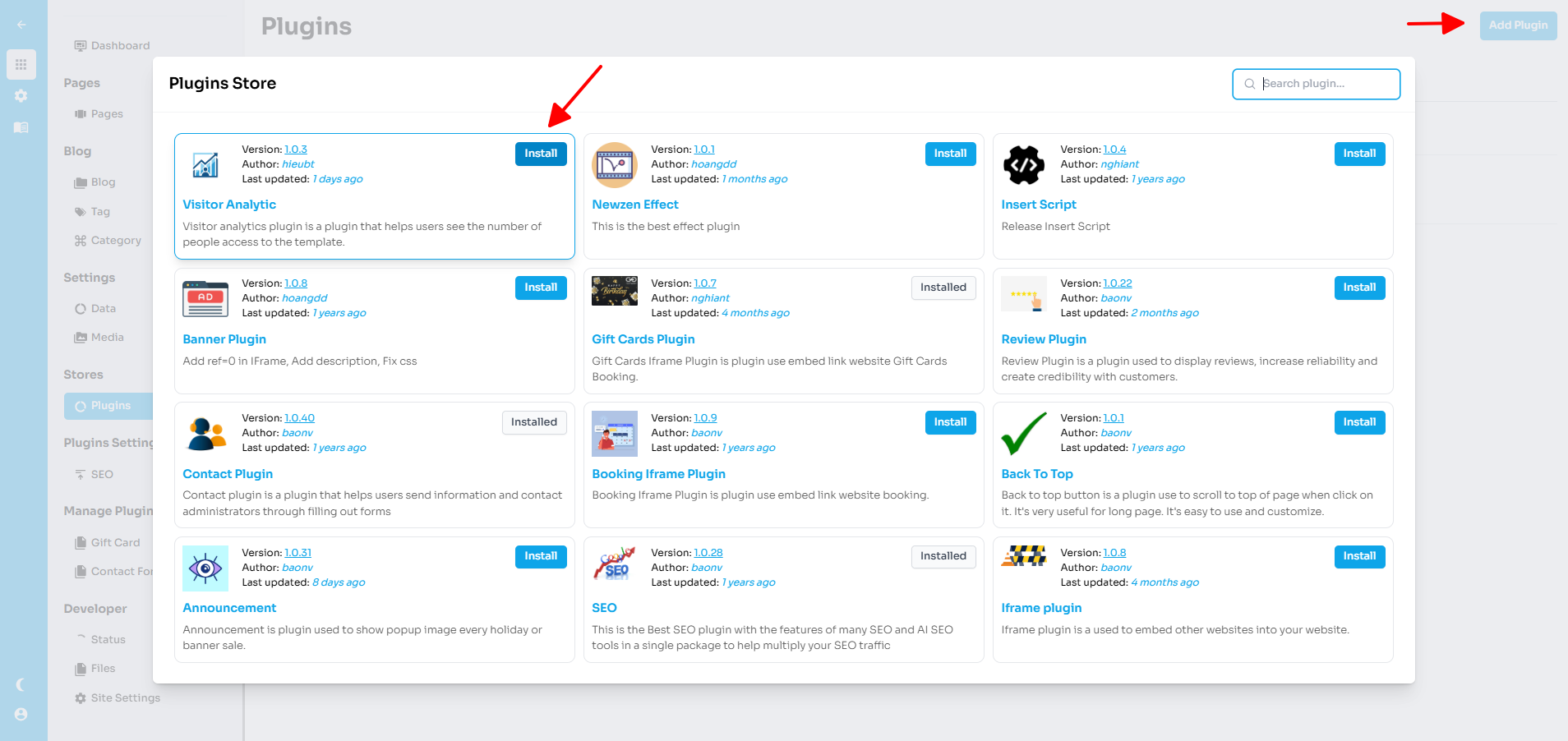Image resolution: width=1568 pixels, height=741 pixels.
Task: Click the Visitor Analytic chart icon
Action: [x=205, y=165]
